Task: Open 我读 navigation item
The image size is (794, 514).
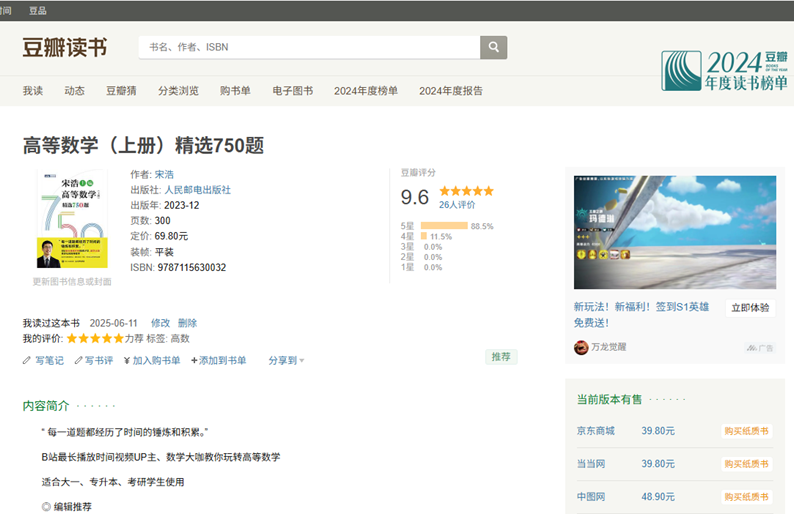Action: coord(33,91)
